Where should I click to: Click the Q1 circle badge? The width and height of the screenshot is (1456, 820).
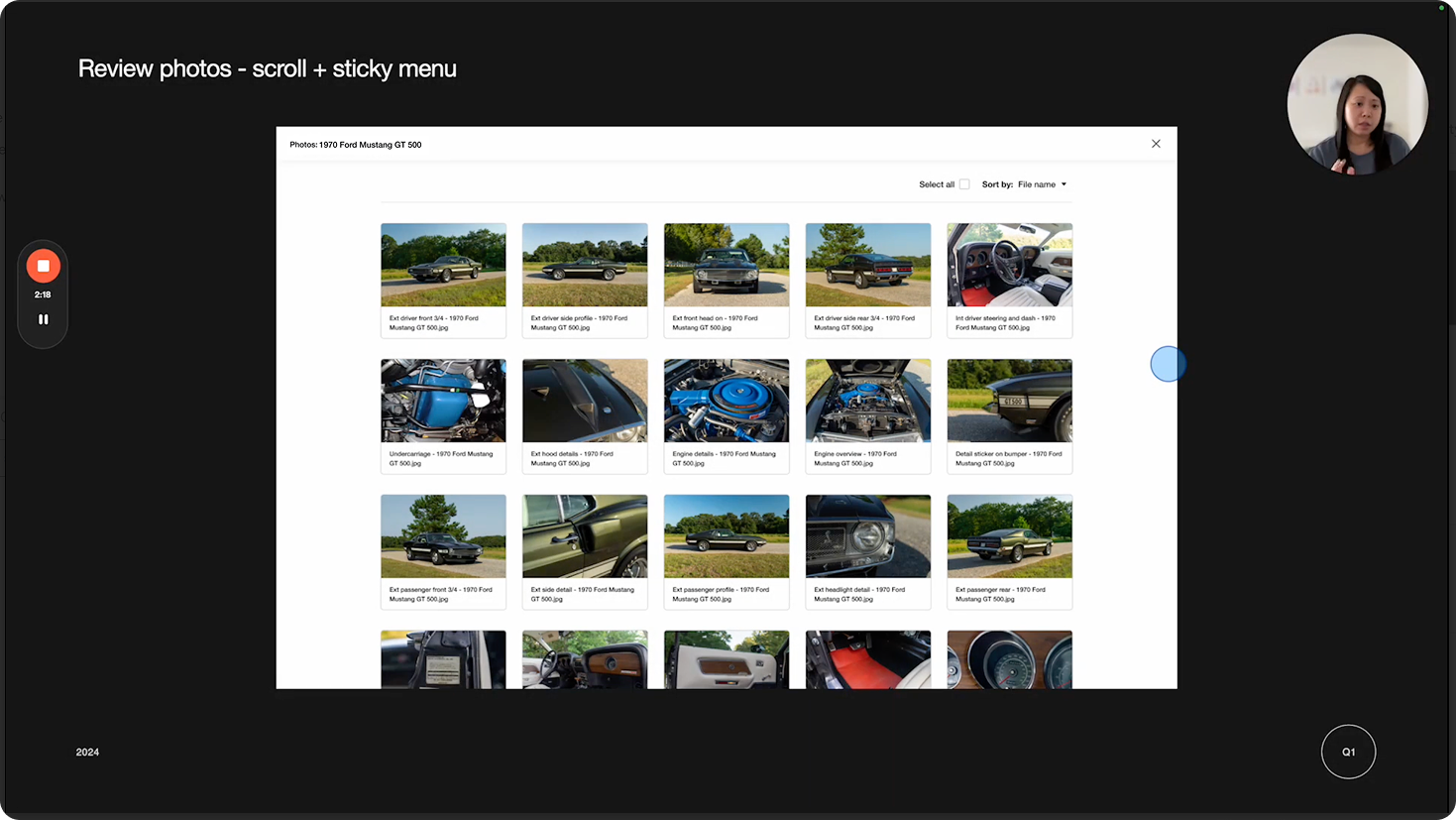[x=1348, y=752]
